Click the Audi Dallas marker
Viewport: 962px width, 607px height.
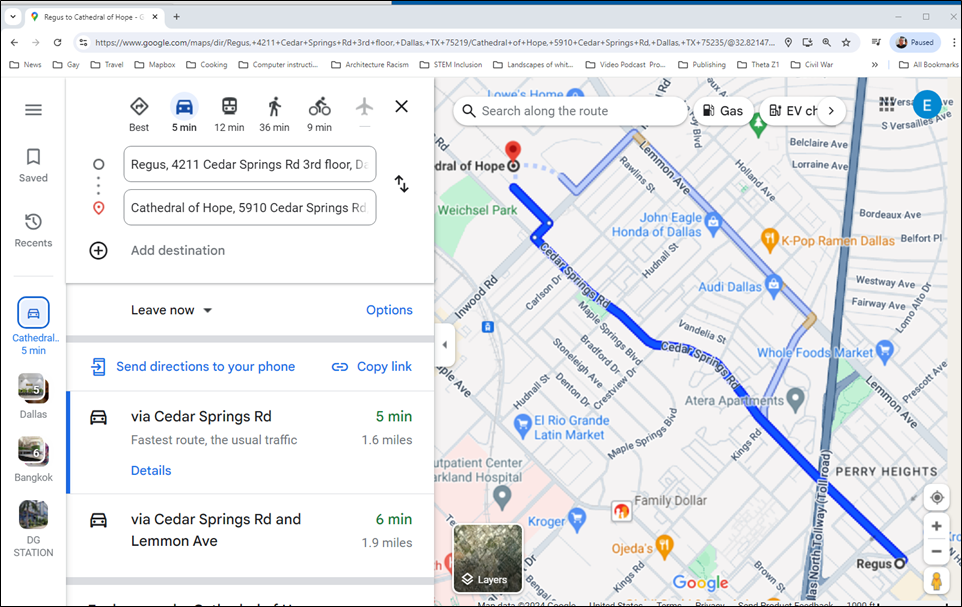[x=774, y=285]
